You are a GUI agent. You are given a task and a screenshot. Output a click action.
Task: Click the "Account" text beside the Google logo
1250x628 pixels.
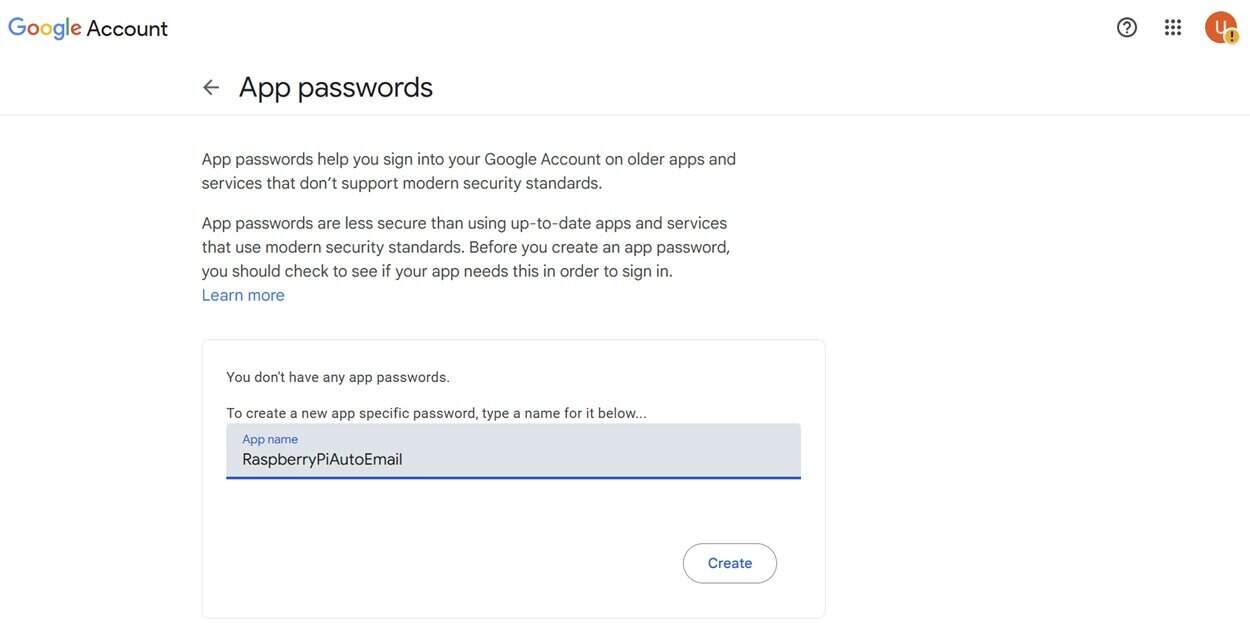(x=127, y=28)
